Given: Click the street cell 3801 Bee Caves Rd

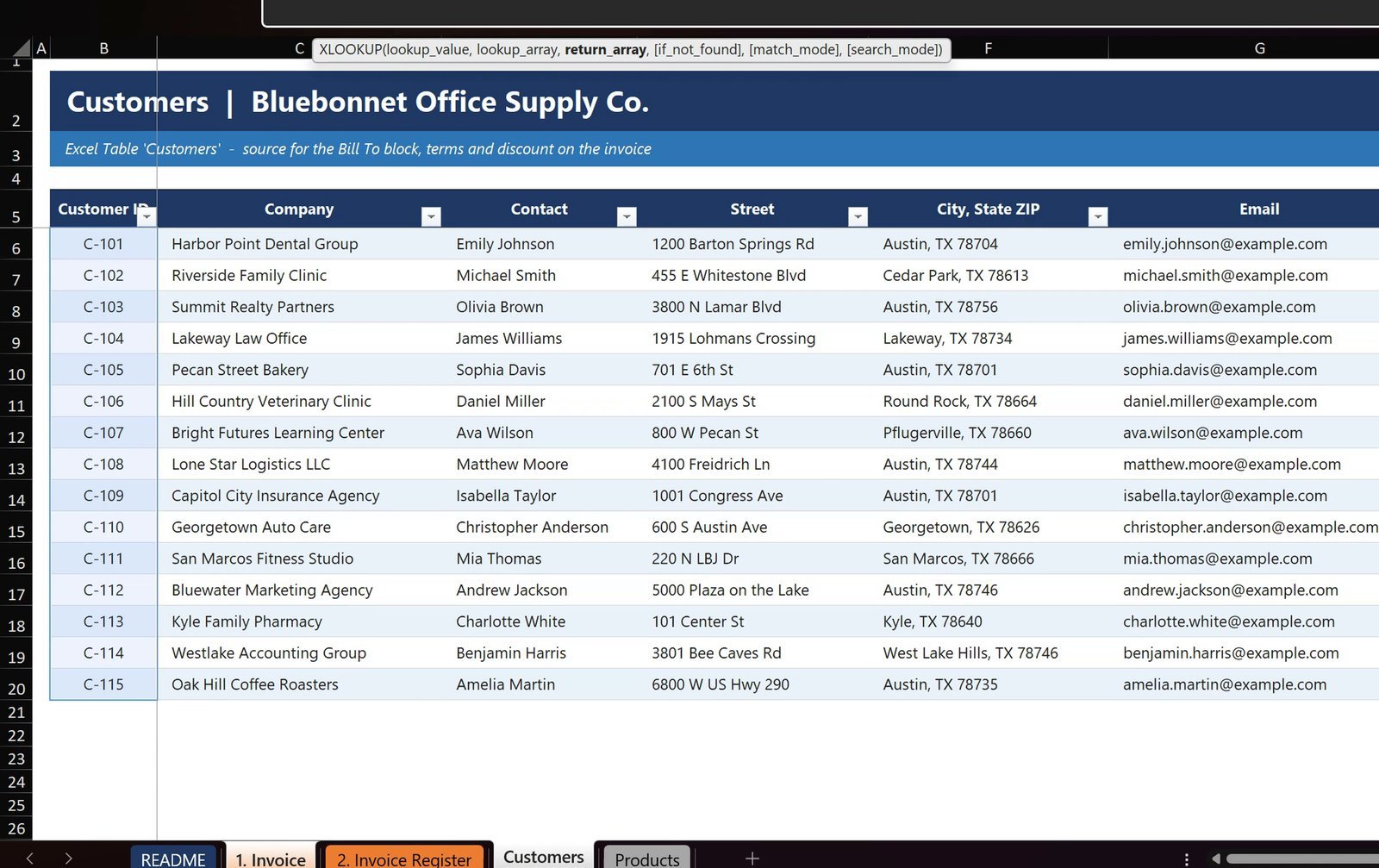Looking at the screenshot, I should (x=753, y=653).
